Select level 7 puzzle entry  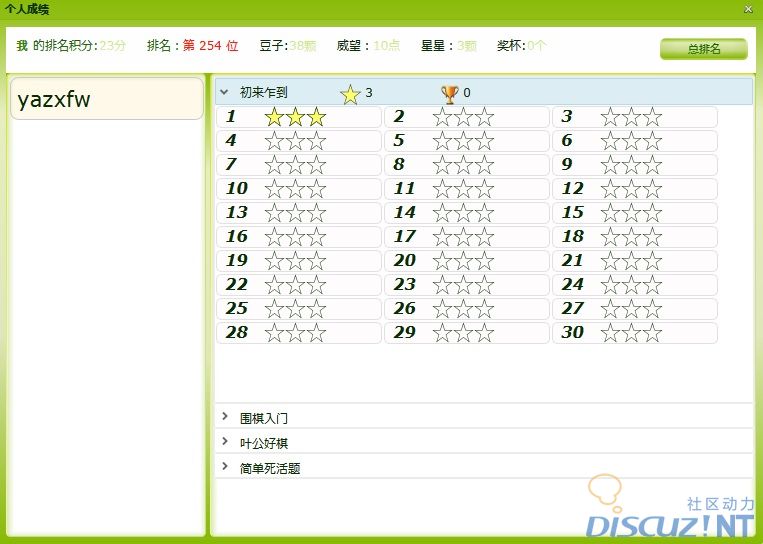297,165
